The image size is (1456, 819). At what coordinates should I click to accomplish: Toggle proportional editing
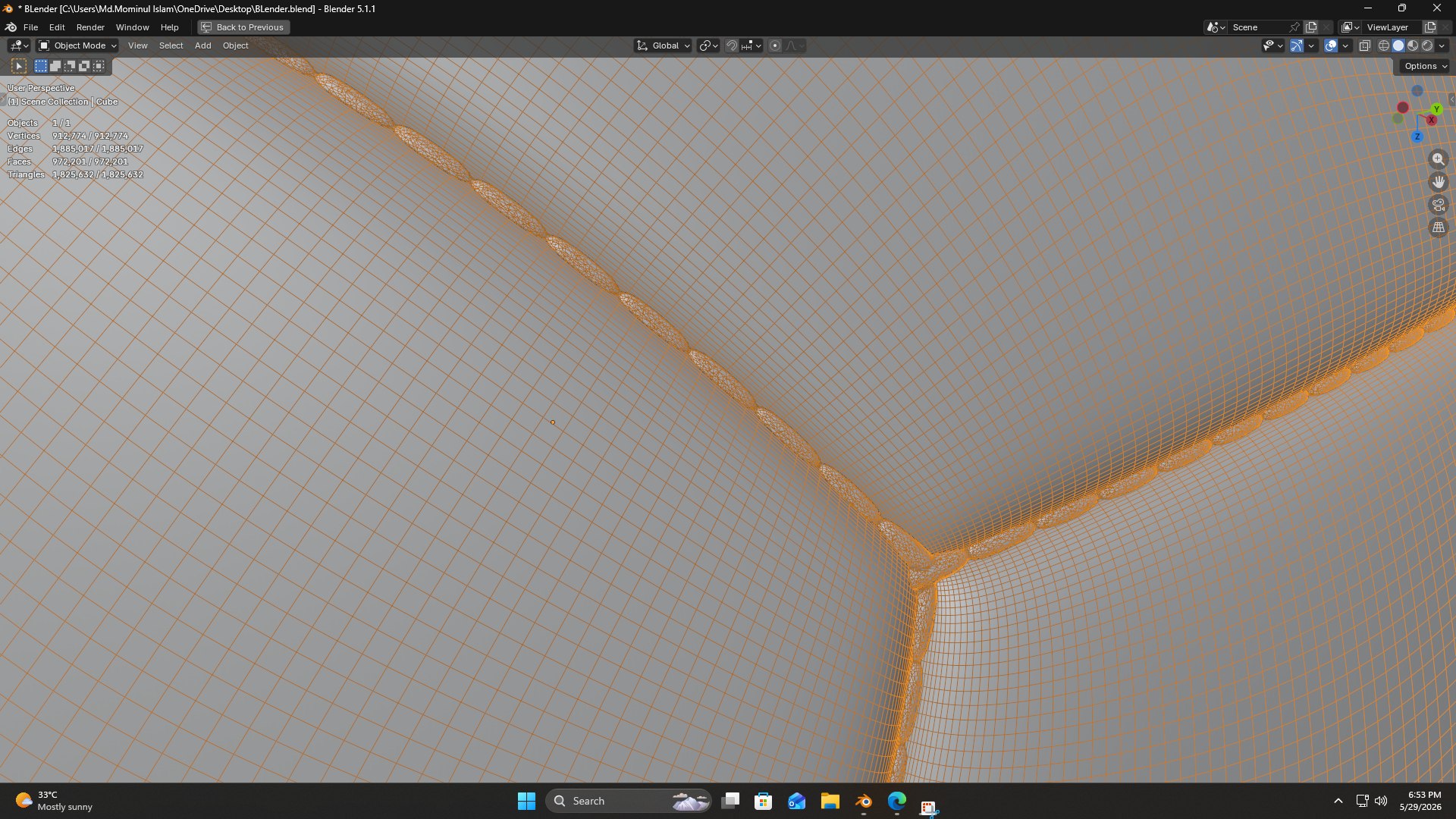click(x=775, y=45)
